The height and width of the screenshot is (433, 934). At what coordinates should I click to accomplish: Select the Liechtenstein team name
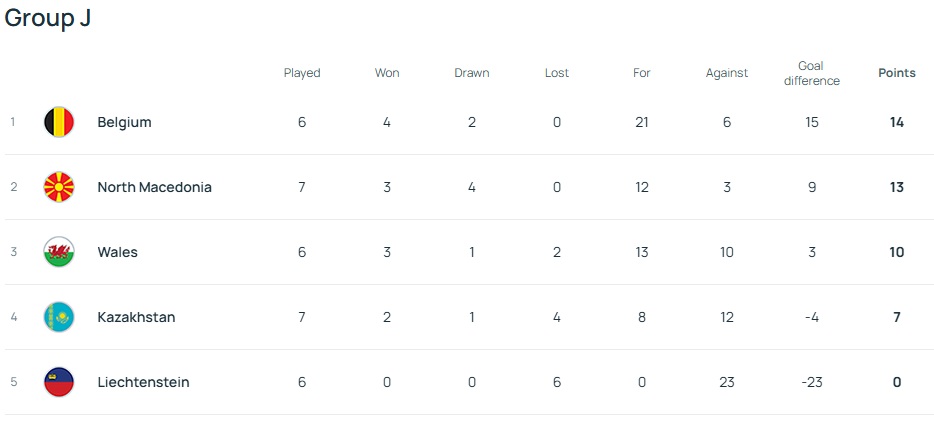coord(143,382)
